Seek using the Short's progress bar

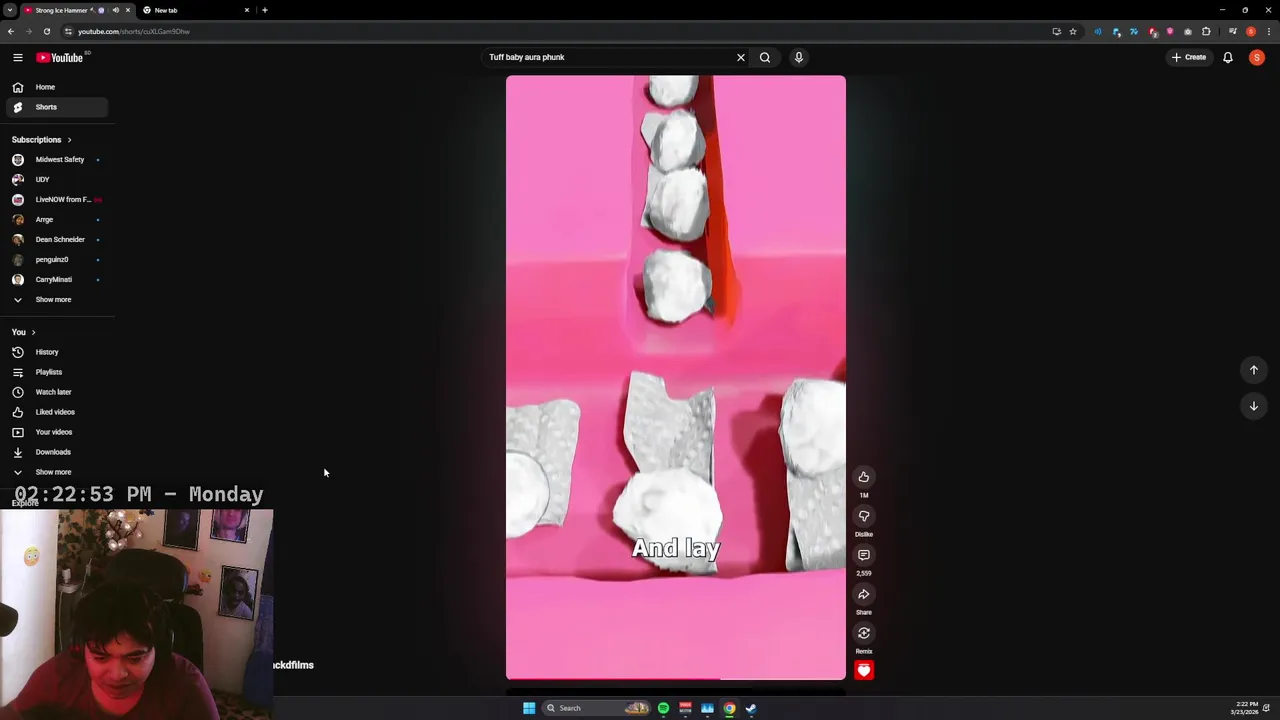(x=675, y=679)
